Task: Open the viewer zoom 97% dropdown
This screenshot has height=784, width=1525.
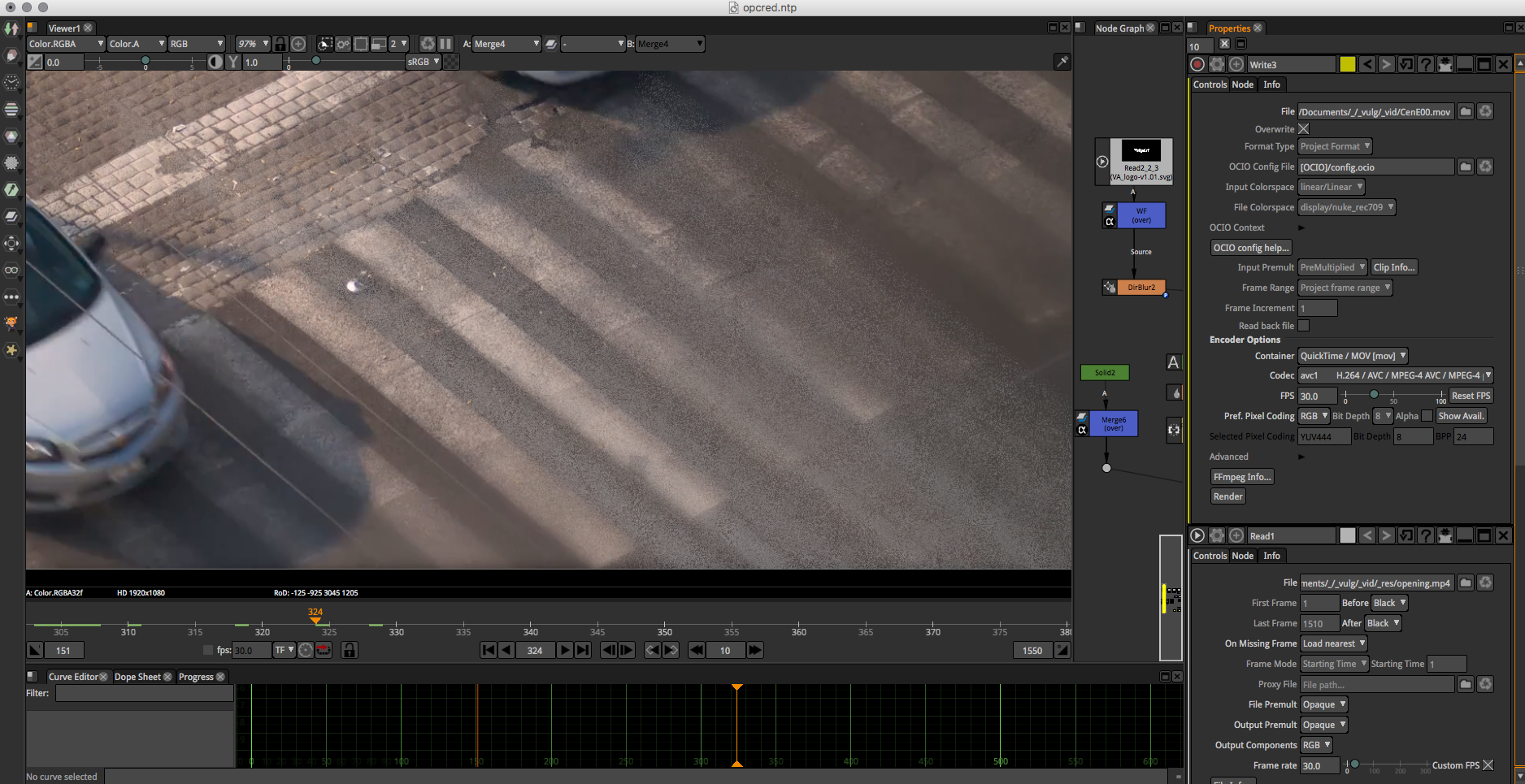Action: (253, 44)
